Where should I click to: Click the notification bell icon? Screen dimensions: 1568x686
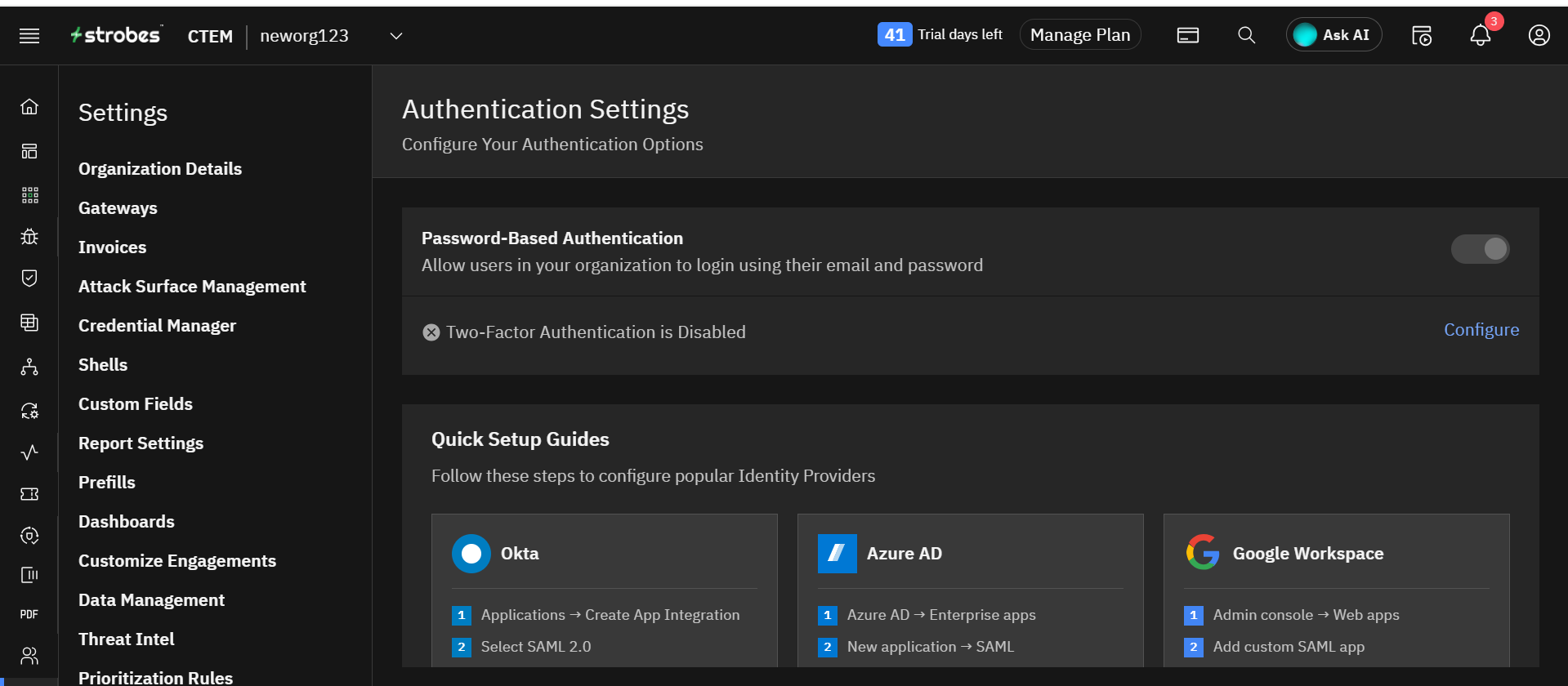[x=1480, y=36]
